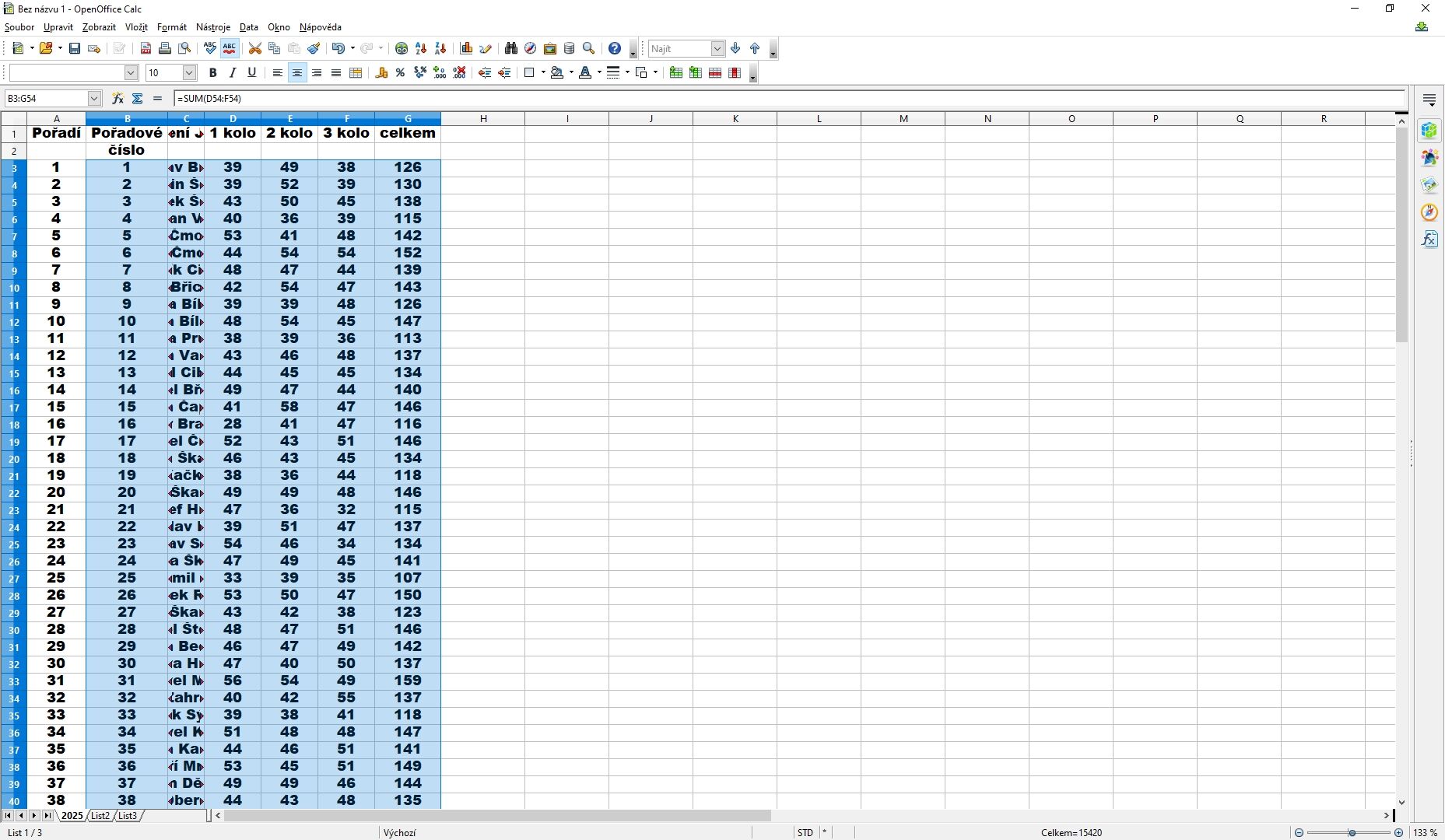Open the font size dropdown
Image resolution: width=1445 pixels, height=840 pixels.
point(189,72)
